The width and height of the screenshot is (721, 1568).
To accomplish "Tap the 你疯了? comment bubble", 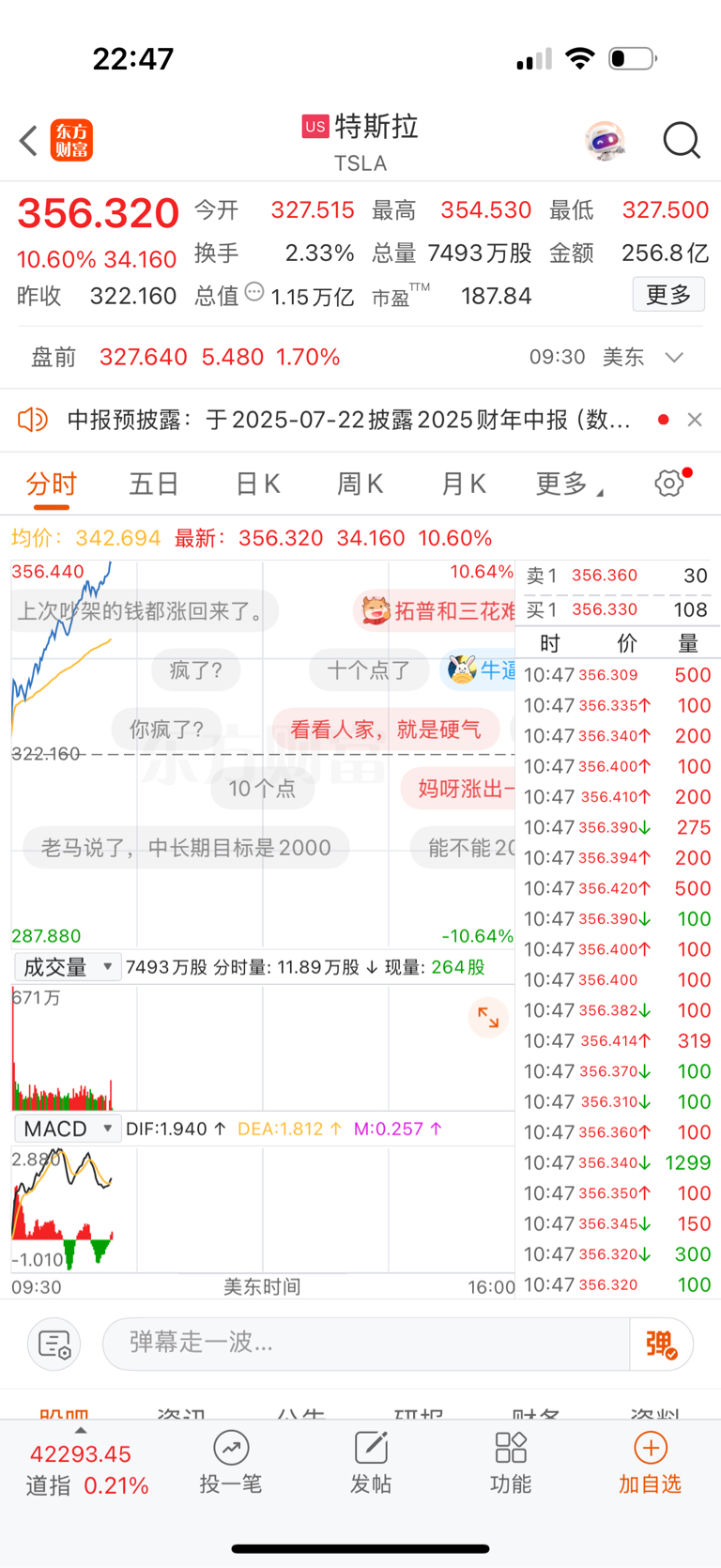I will (166, 729).
